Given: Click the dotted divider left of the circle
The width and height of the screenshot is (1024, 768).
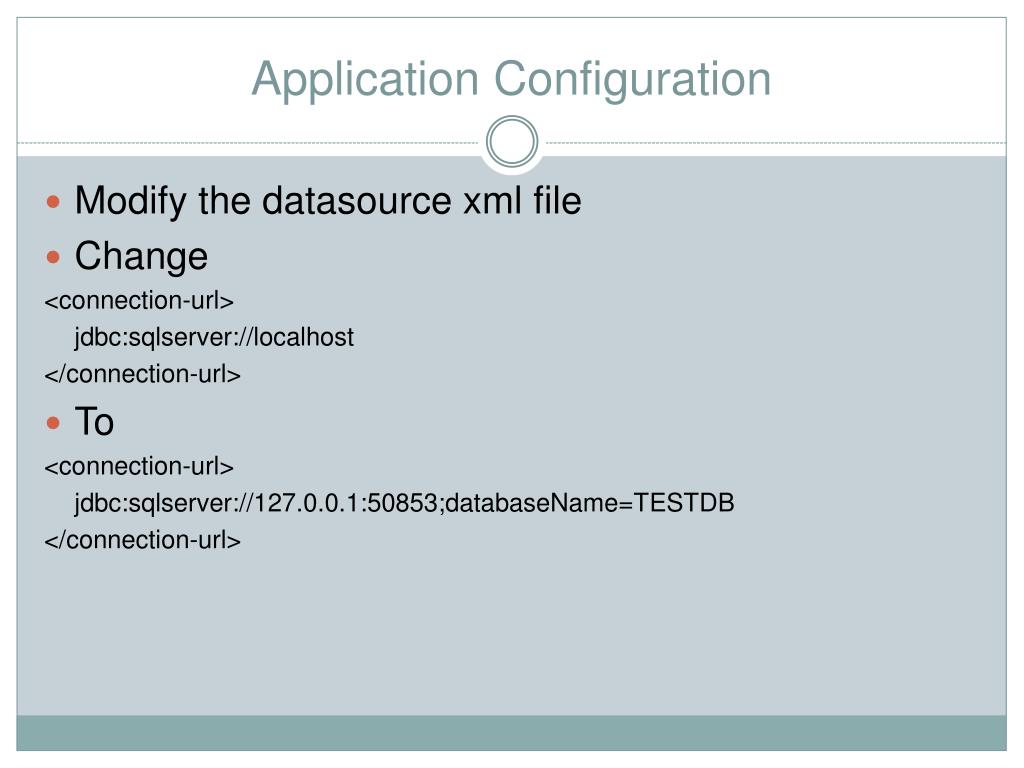Looking at the screenshot, I should click(x=250, y=143).
